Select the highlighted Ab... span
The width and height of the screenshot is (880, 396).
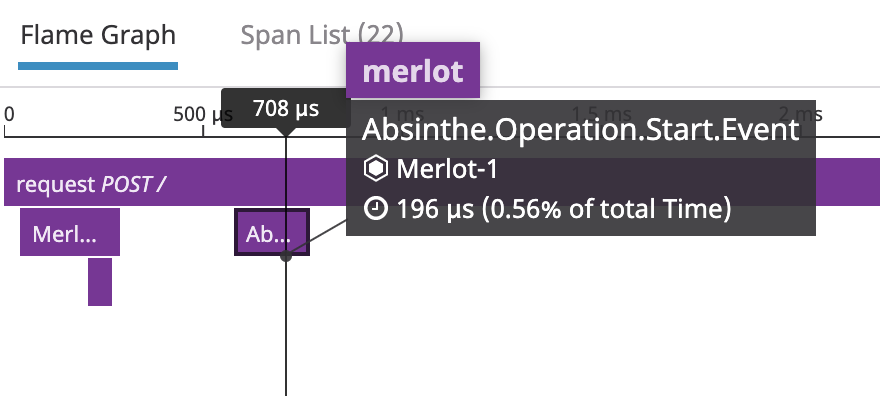pyautogui.click(x=272, y=232)
